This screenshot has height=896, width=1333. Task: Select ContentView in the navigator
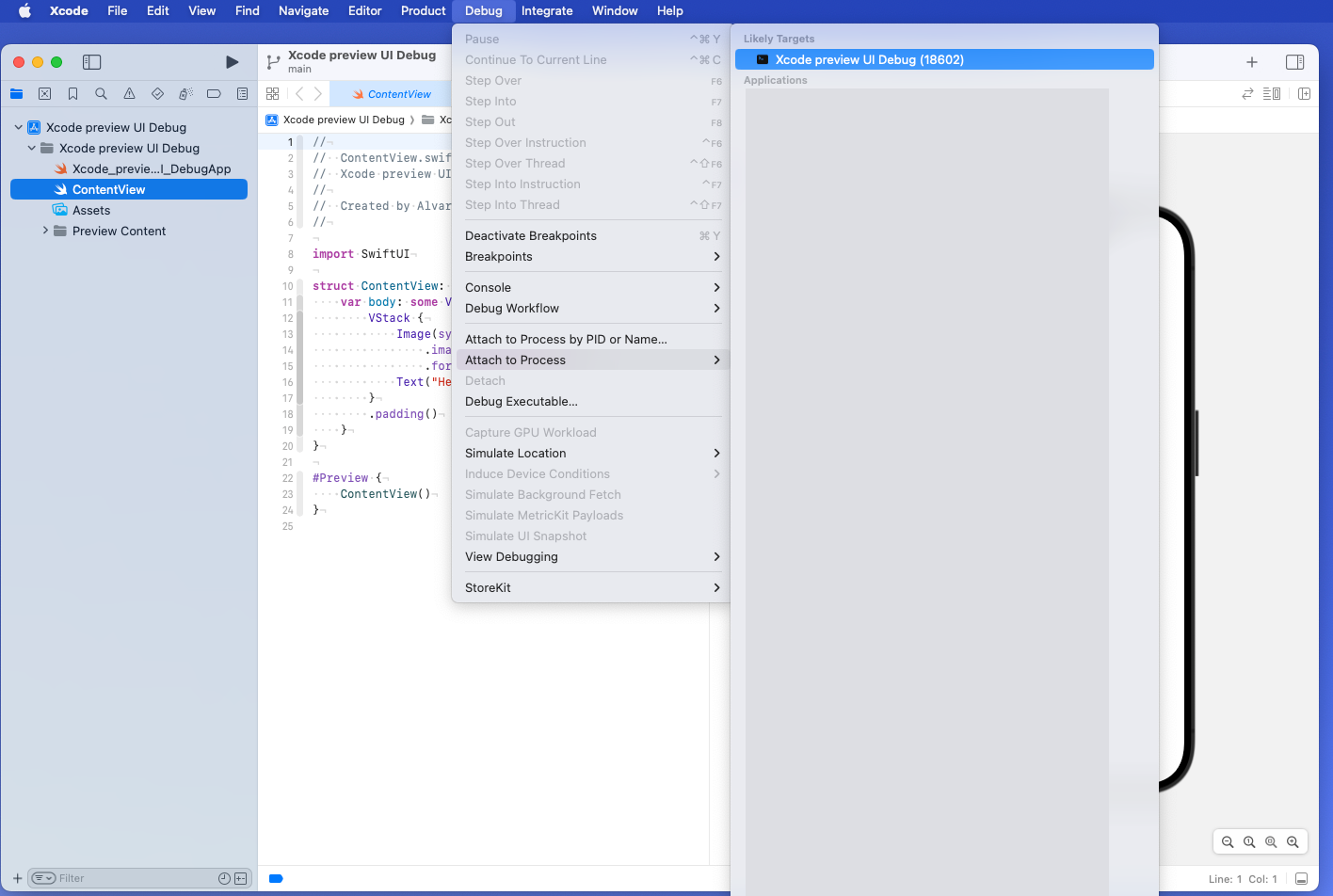click(x=129, y=189)
